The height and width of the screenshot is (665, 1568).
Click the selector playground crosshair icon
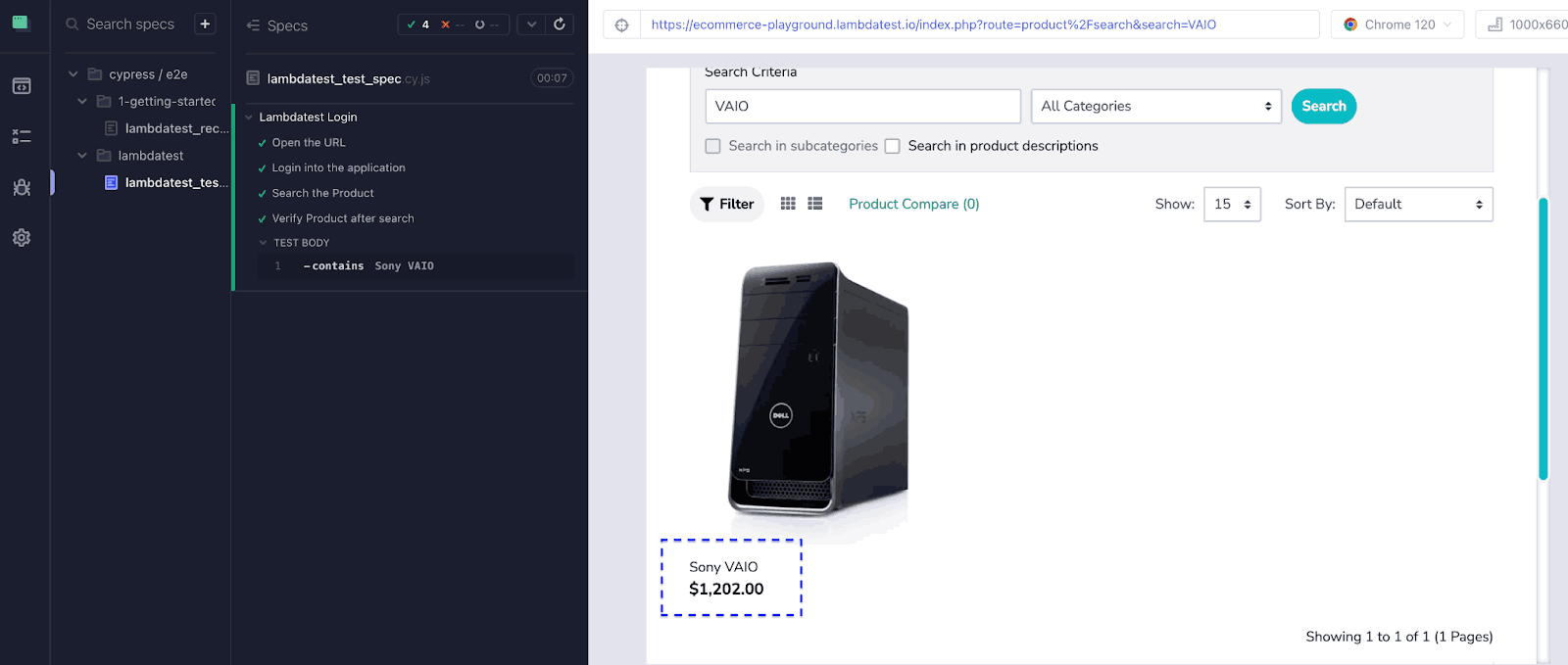point(621,24)
